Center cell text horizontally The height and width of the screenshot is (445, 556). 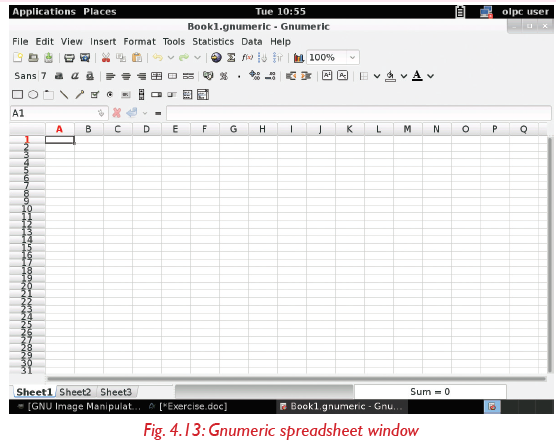(x=126, y=76)
